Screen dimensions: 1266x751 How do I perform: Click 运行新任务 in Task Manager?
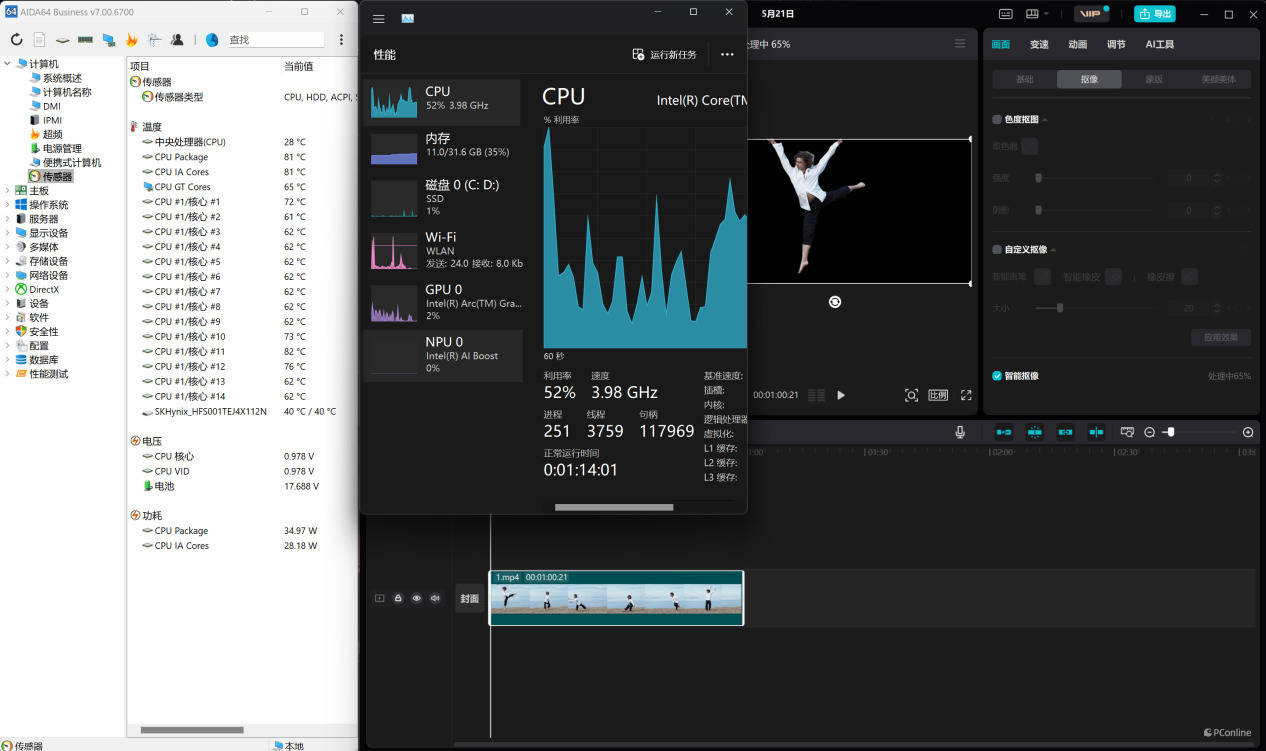point(664,55)
